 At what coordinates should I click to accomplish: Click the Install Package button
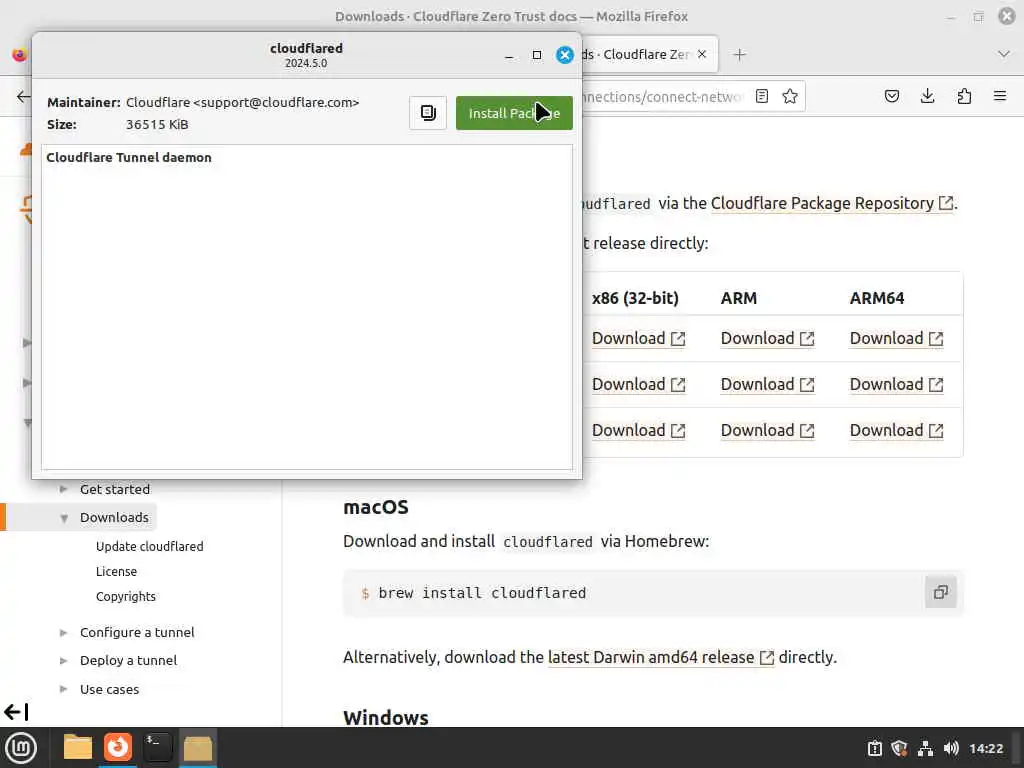coord(514,113)
